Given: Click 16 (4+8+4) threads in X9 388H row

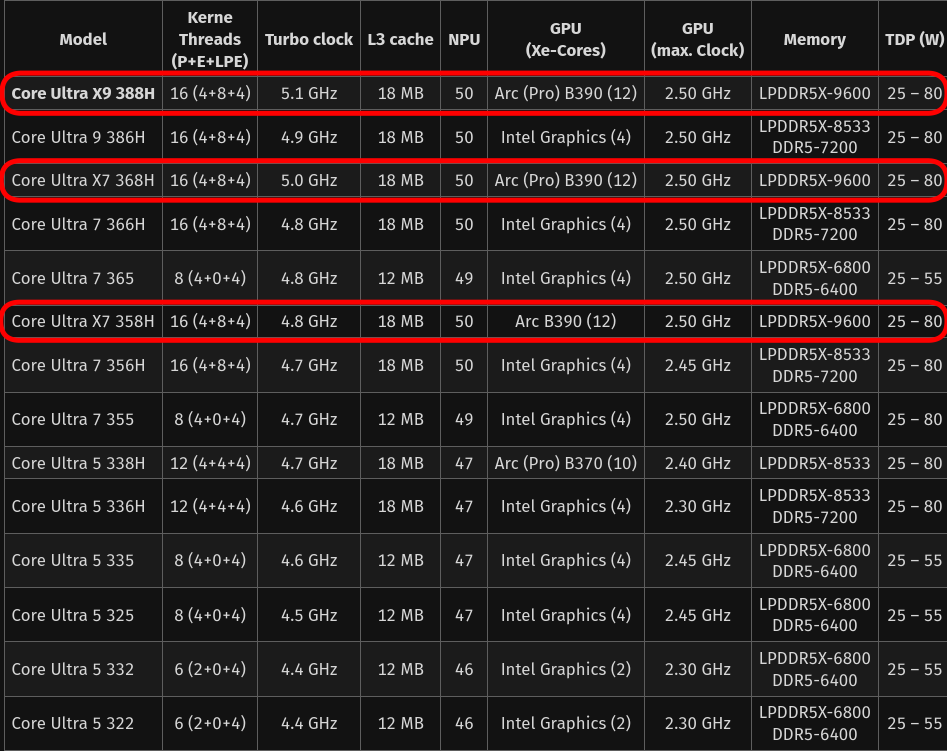Looking at the screenshot, I should 210,93.
